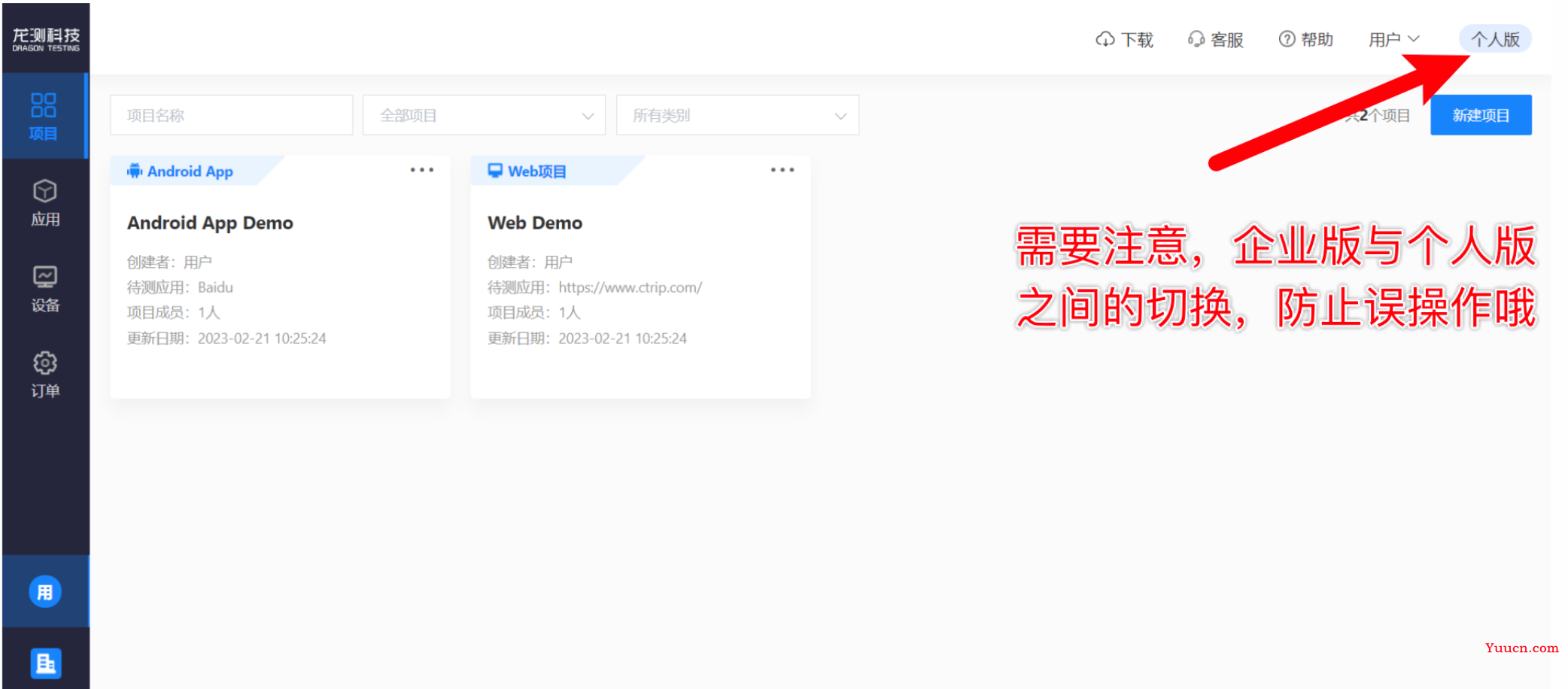
Task: Open the 订单 orders sidebar section
Action: [45, 375]
